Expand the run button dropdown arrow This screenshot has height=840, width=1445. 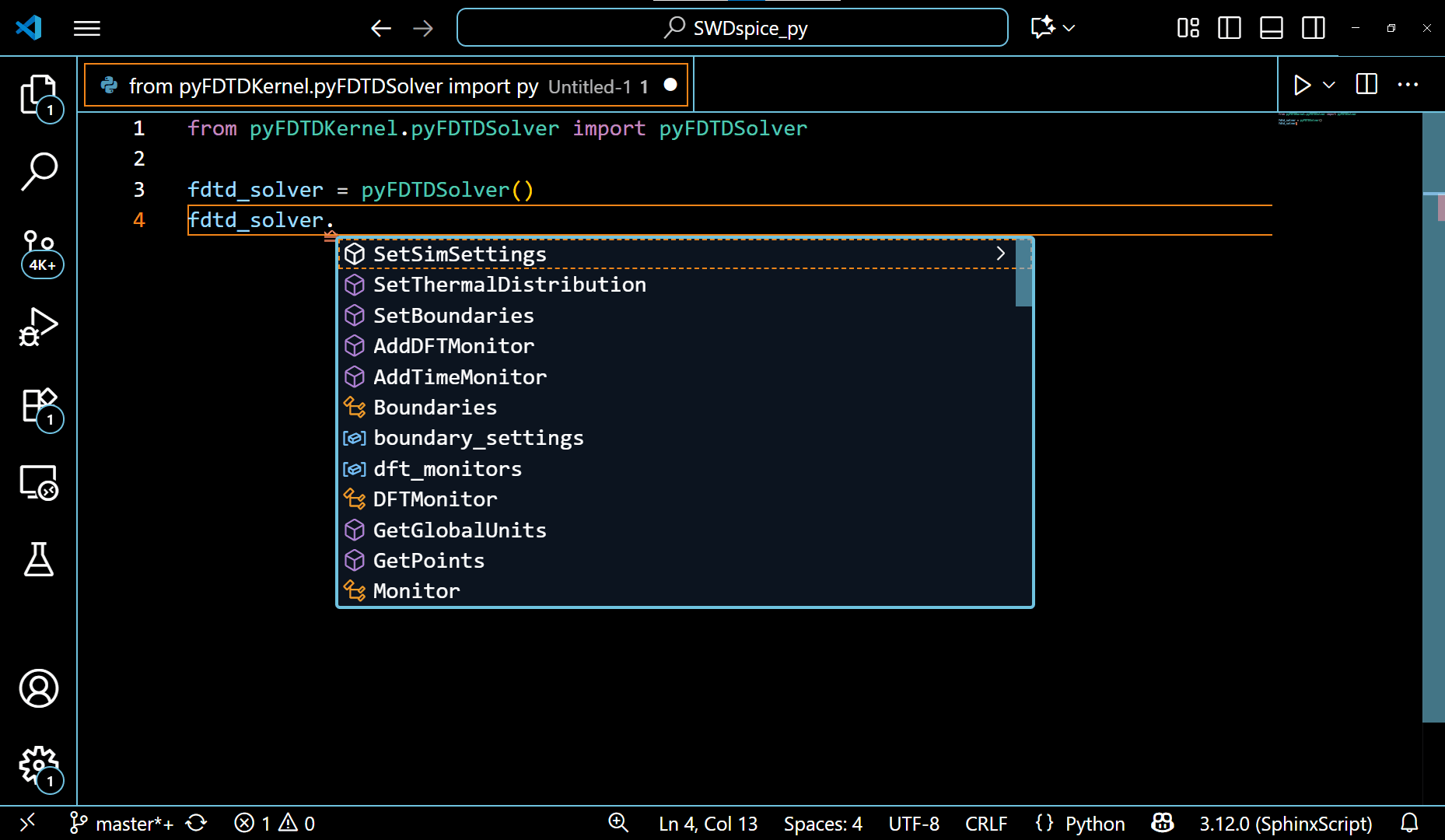[1329, 85]
